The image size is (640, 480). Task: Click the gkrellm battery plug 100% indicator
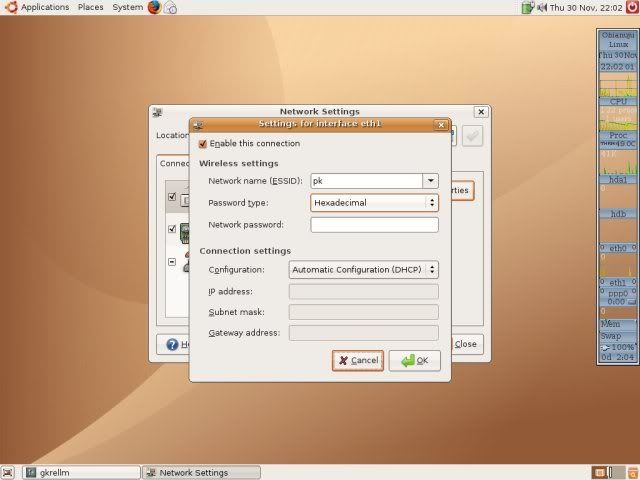(x=618, y=347)
